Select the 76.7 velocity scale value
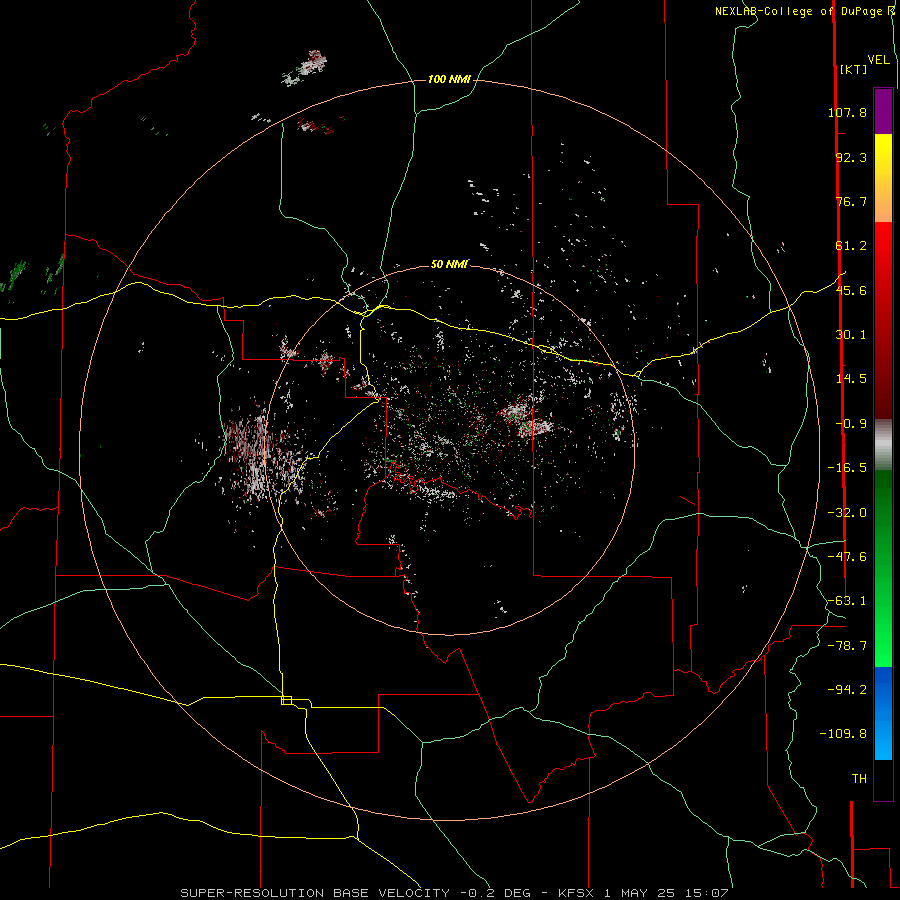The image size is (900, 900). (x=851, y=201)
